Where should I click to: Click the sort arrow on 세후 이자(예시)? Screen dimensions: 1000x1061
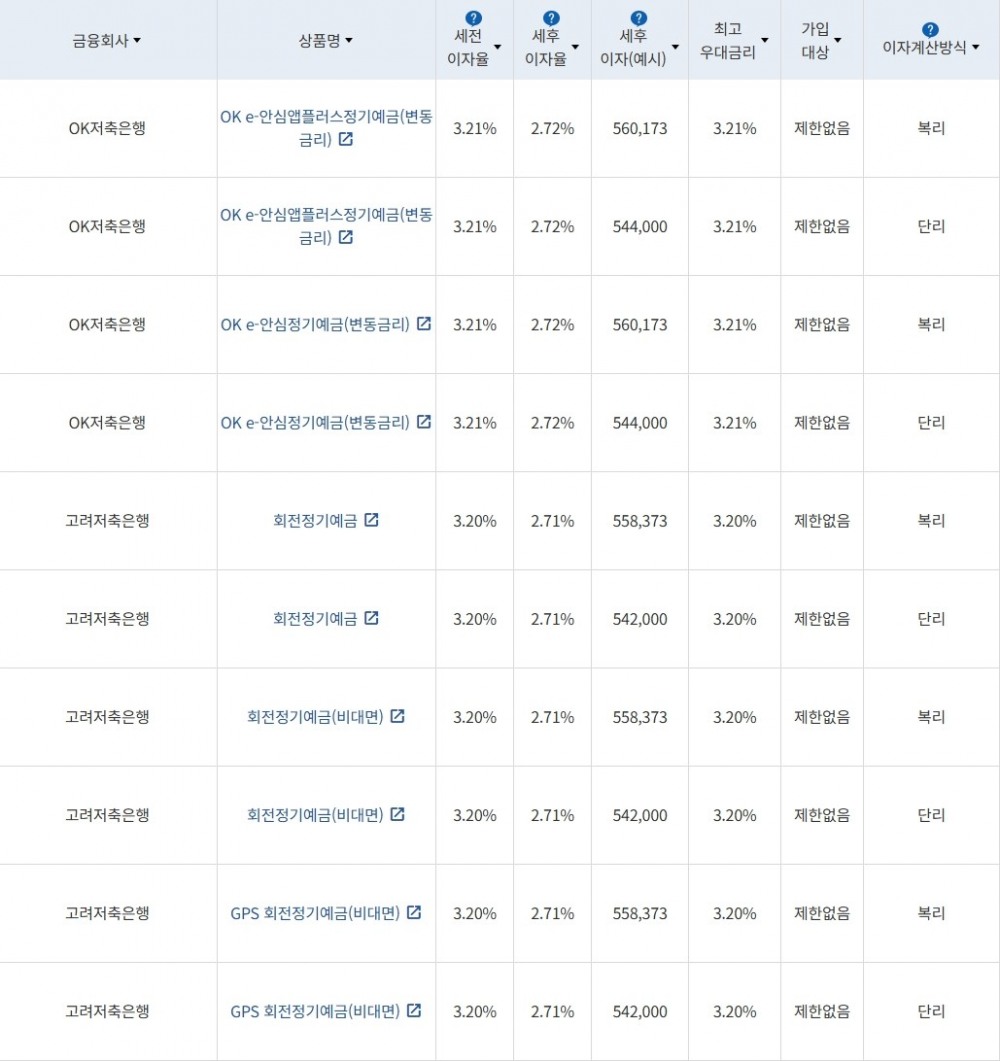[x=676, y=46]
